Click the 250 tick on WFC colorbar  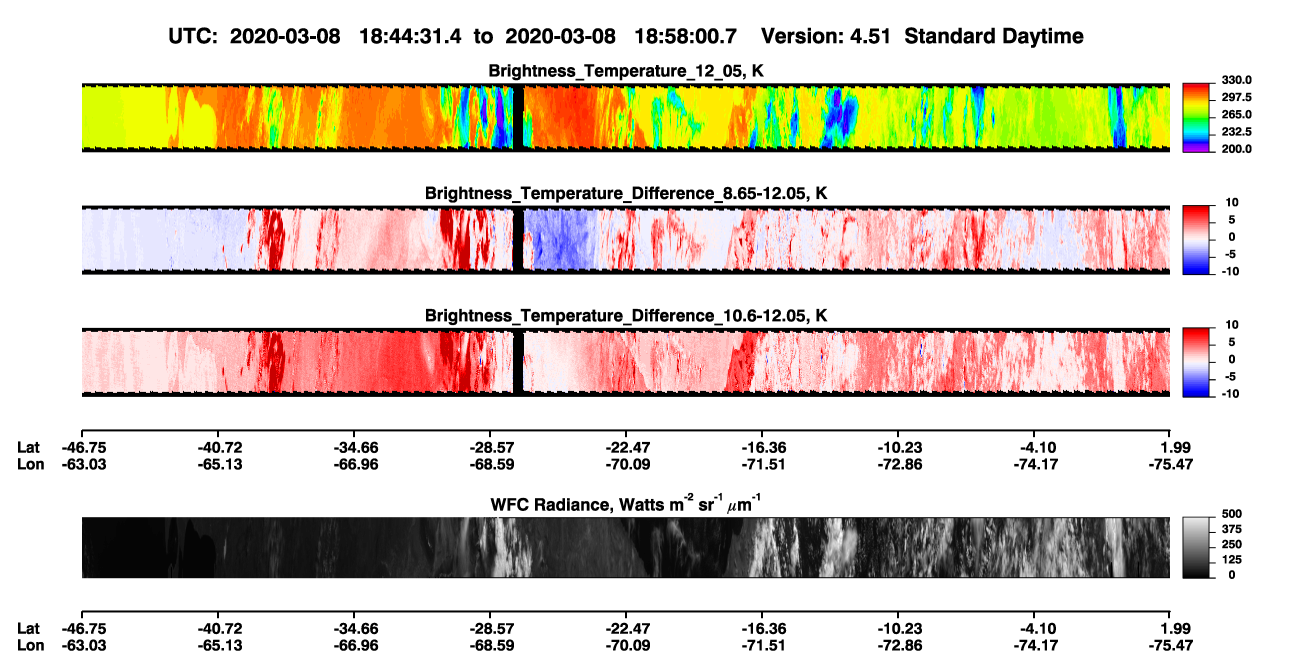[x=1232, y=546]
